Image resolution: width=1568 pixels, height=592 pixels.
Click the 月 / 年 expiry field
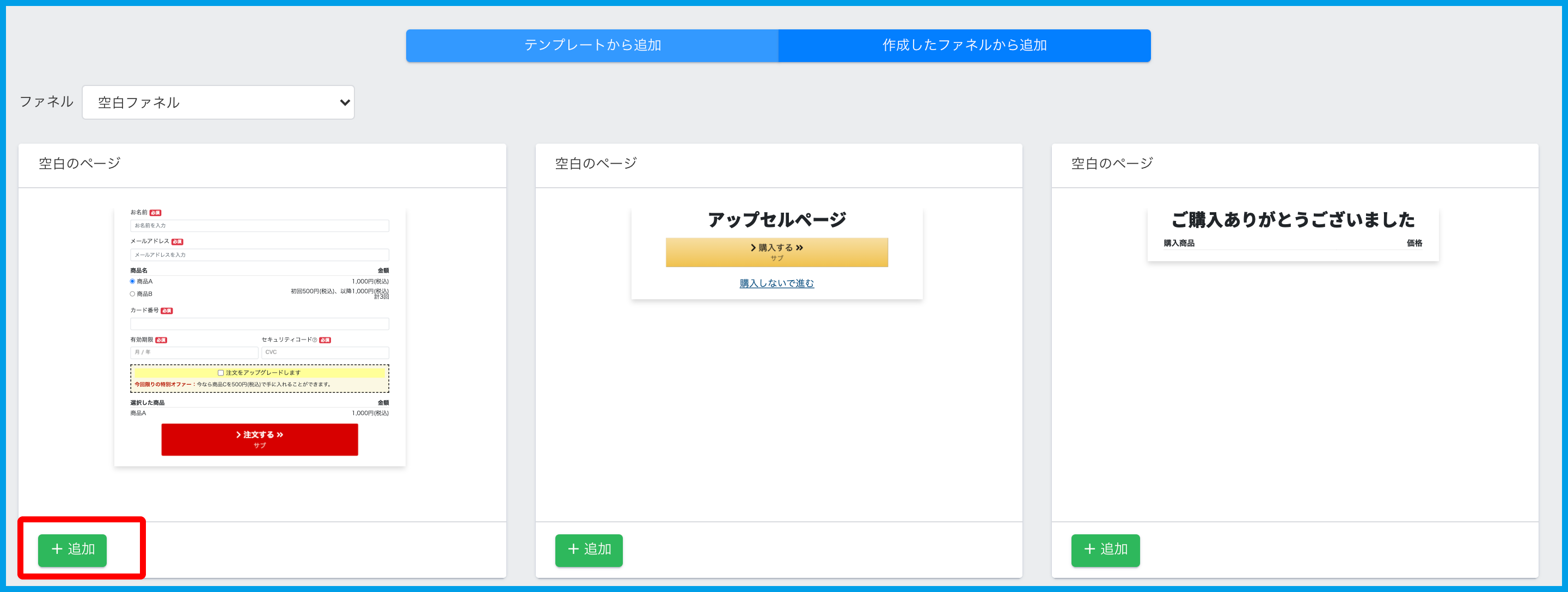tap(194, 352)
